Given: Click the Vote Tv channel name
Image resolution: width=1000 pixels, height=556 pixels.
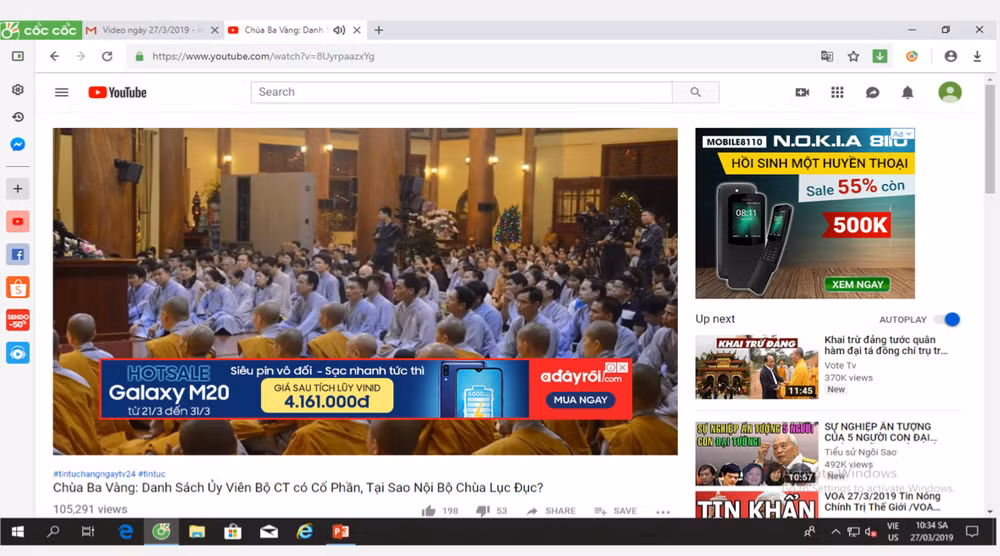Looking at the screenshot, I should coord(840,365).
